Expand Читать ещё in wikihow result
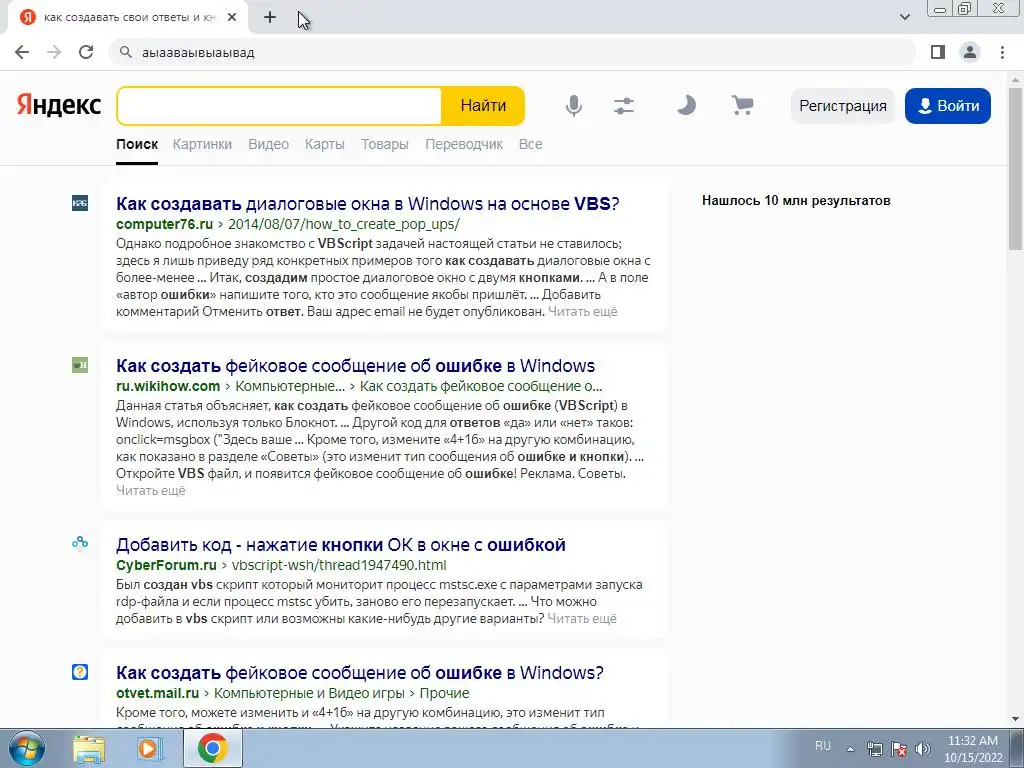The width and height of the screenshot is (1024, 768). [x=151, y=490]
